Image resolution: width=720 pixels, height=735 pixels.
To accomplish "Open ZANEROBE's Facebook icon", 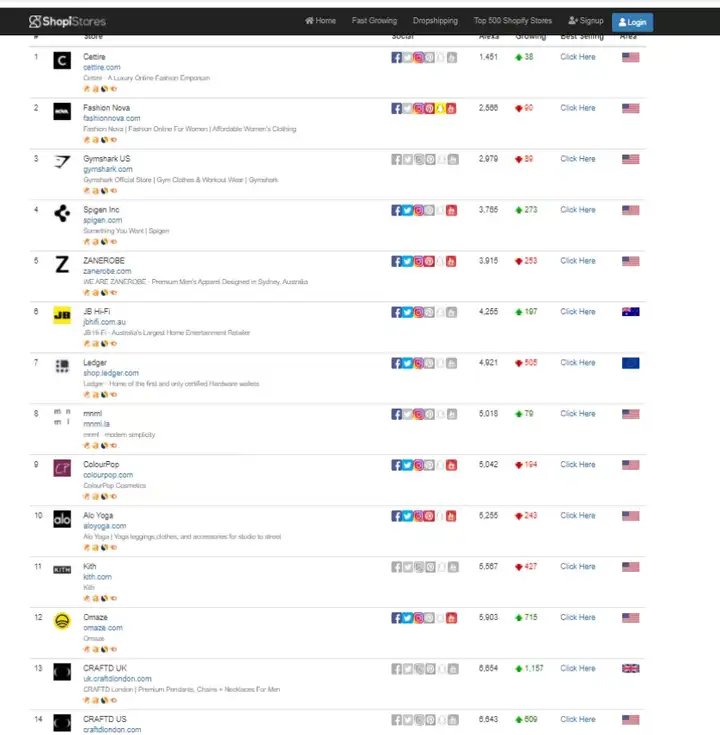I will click(x=397, y=262).
